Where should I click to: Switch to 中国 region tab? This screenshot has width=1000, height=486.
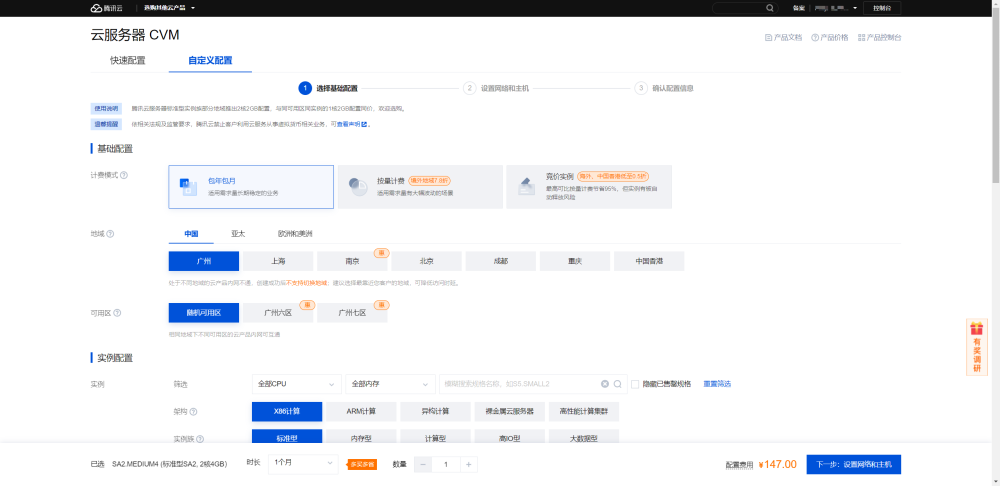191,233
